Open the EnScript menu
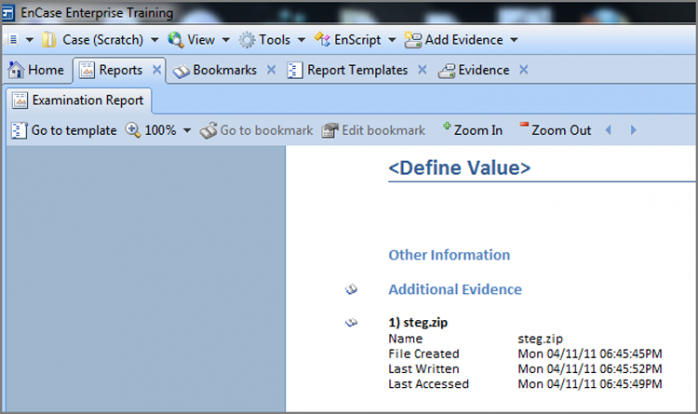Viewport: 698px width, 414px height. tap(357, 40)
